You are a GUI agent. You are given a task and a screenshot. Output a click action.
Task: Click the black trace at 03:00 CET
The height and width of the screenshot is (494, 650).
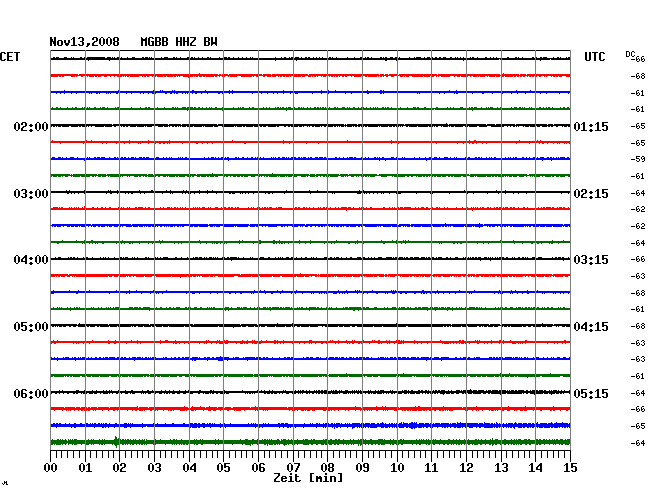click(310, 192)
